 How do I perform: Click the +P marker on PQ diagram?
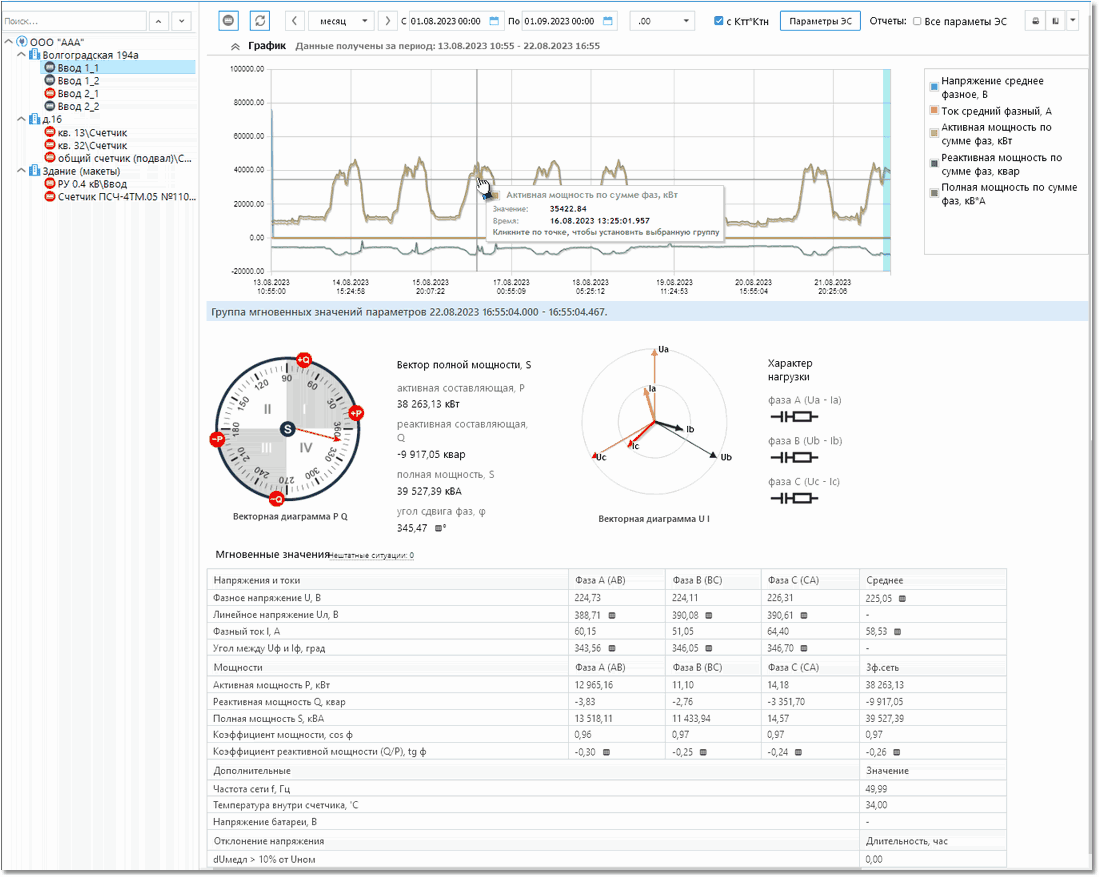tap(356, 414)
